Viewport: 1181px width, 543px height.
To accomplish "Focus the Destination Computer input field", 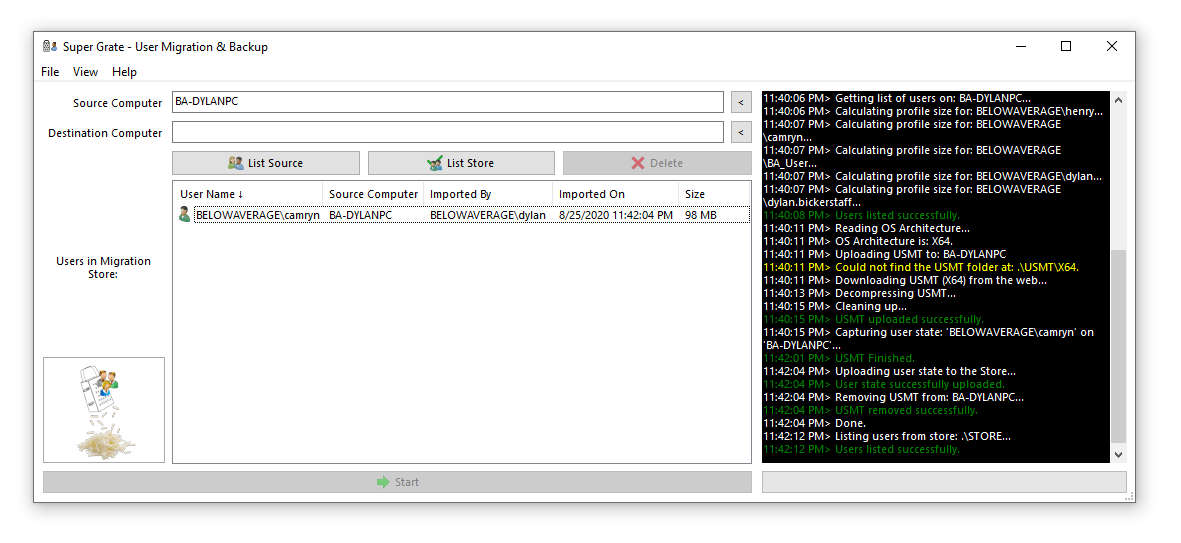I will [447, 133].
